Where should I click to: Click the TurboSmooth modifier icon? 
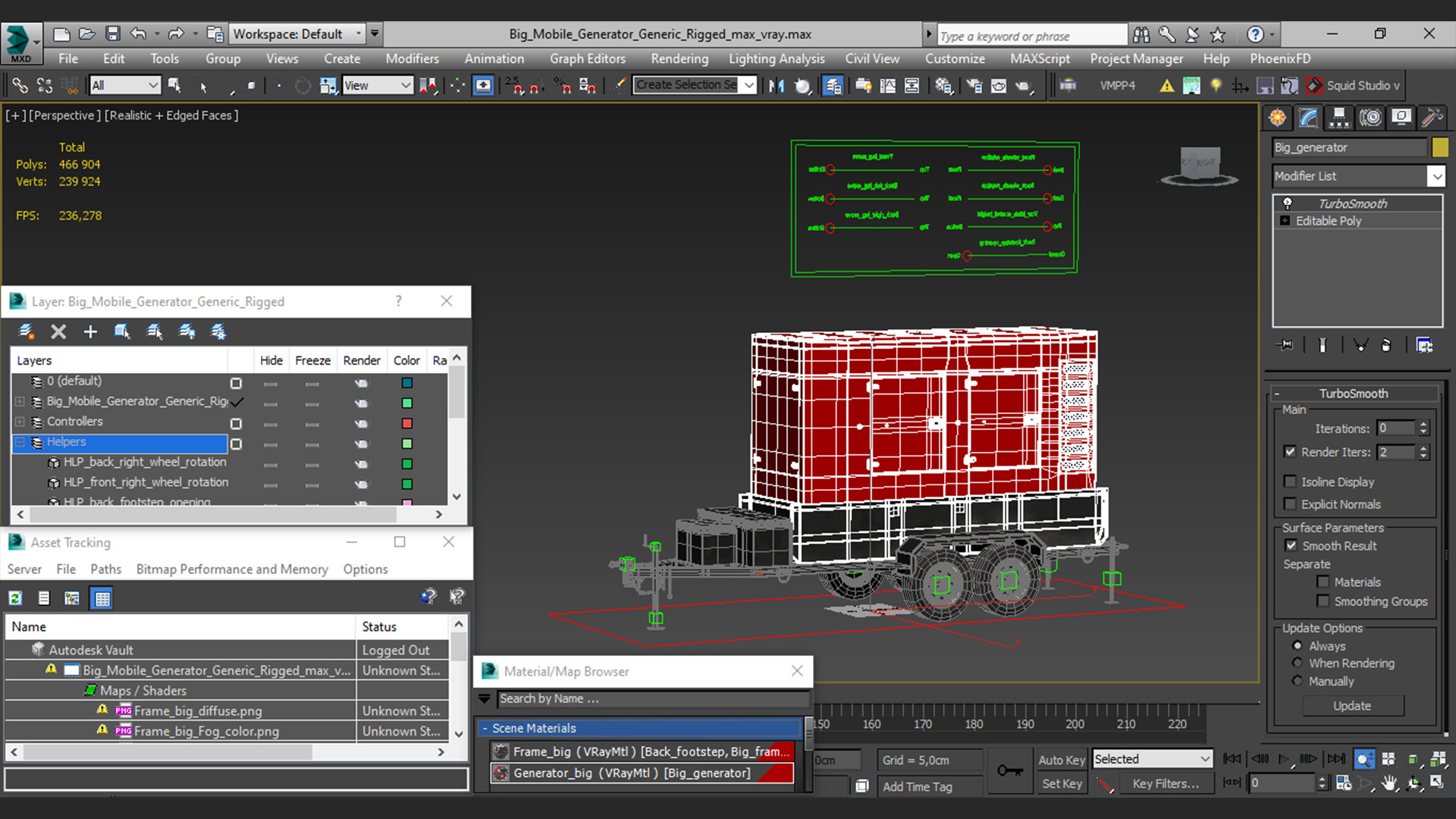pos(1287,203)
